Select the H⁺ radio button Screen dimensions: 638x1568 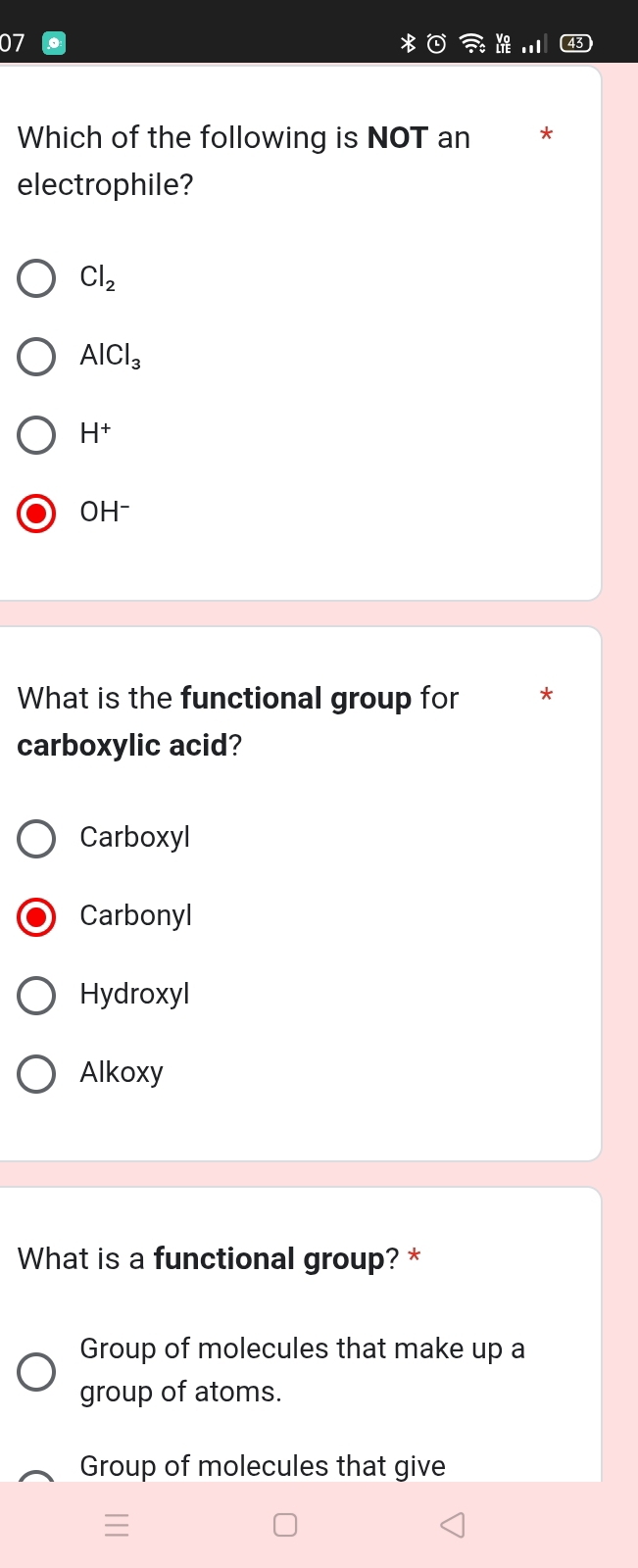point(36,435)
